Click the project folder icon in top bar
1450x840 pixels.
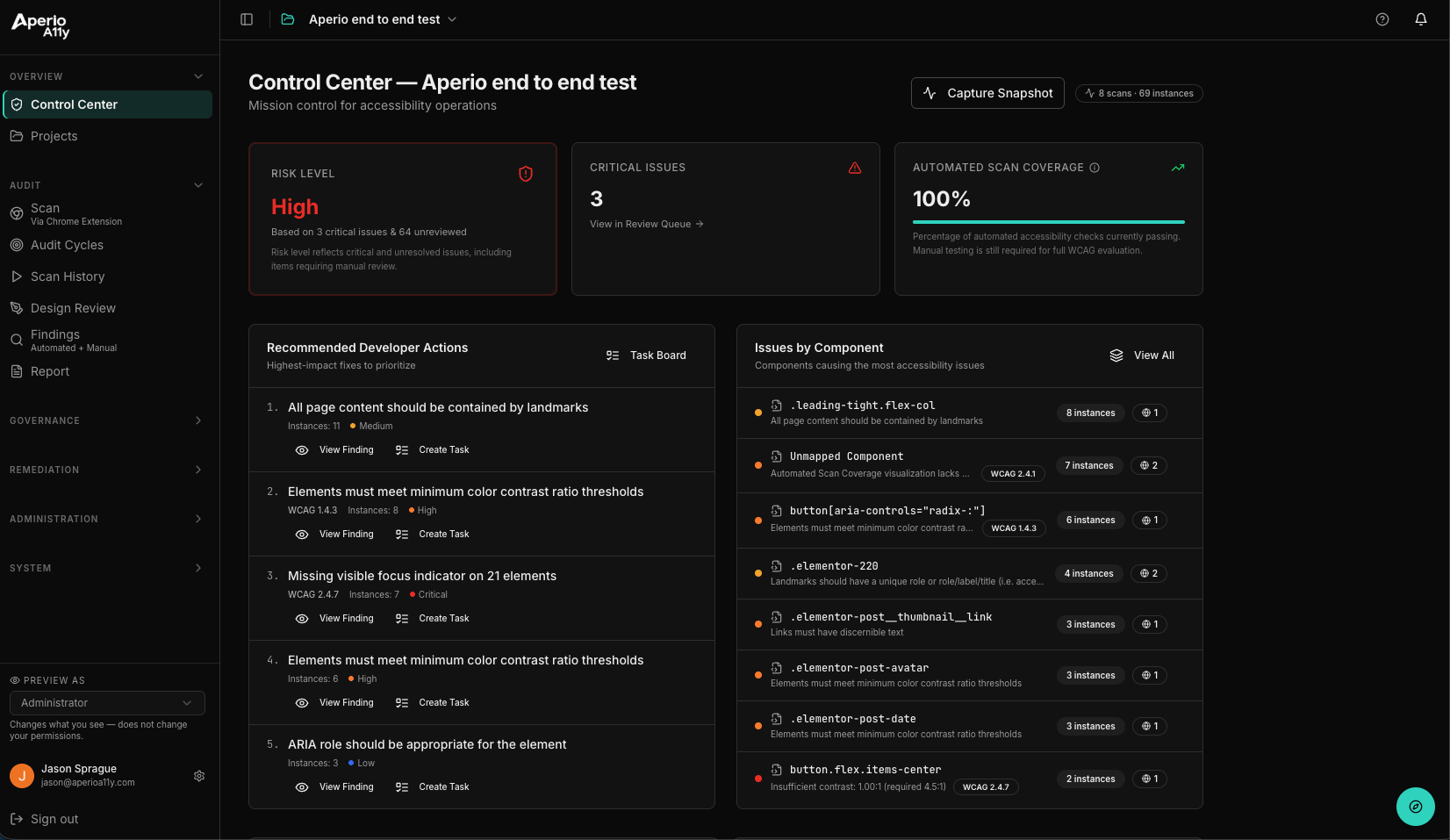coord(288,19)
